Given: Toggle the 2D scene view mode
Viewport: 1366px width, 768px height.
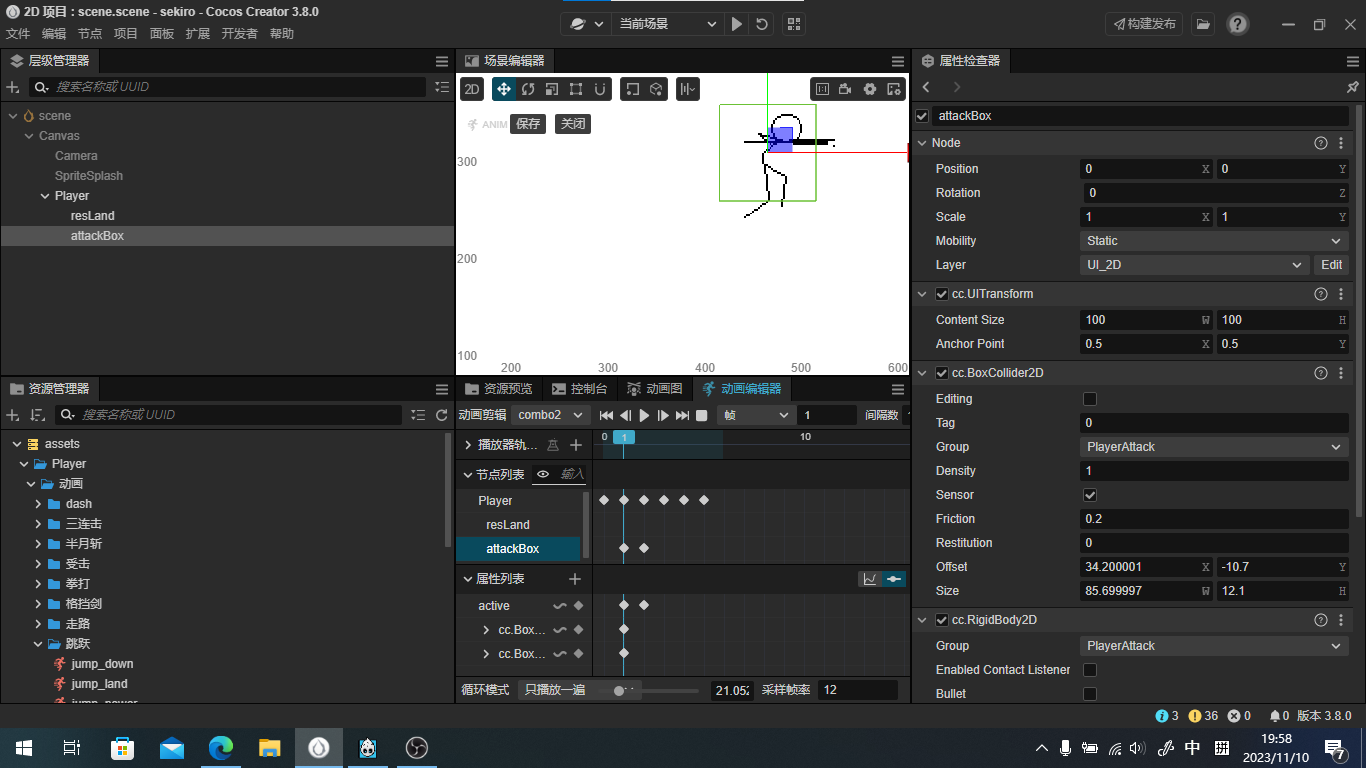Looking at the screenshot, I should tap(472, 89).
